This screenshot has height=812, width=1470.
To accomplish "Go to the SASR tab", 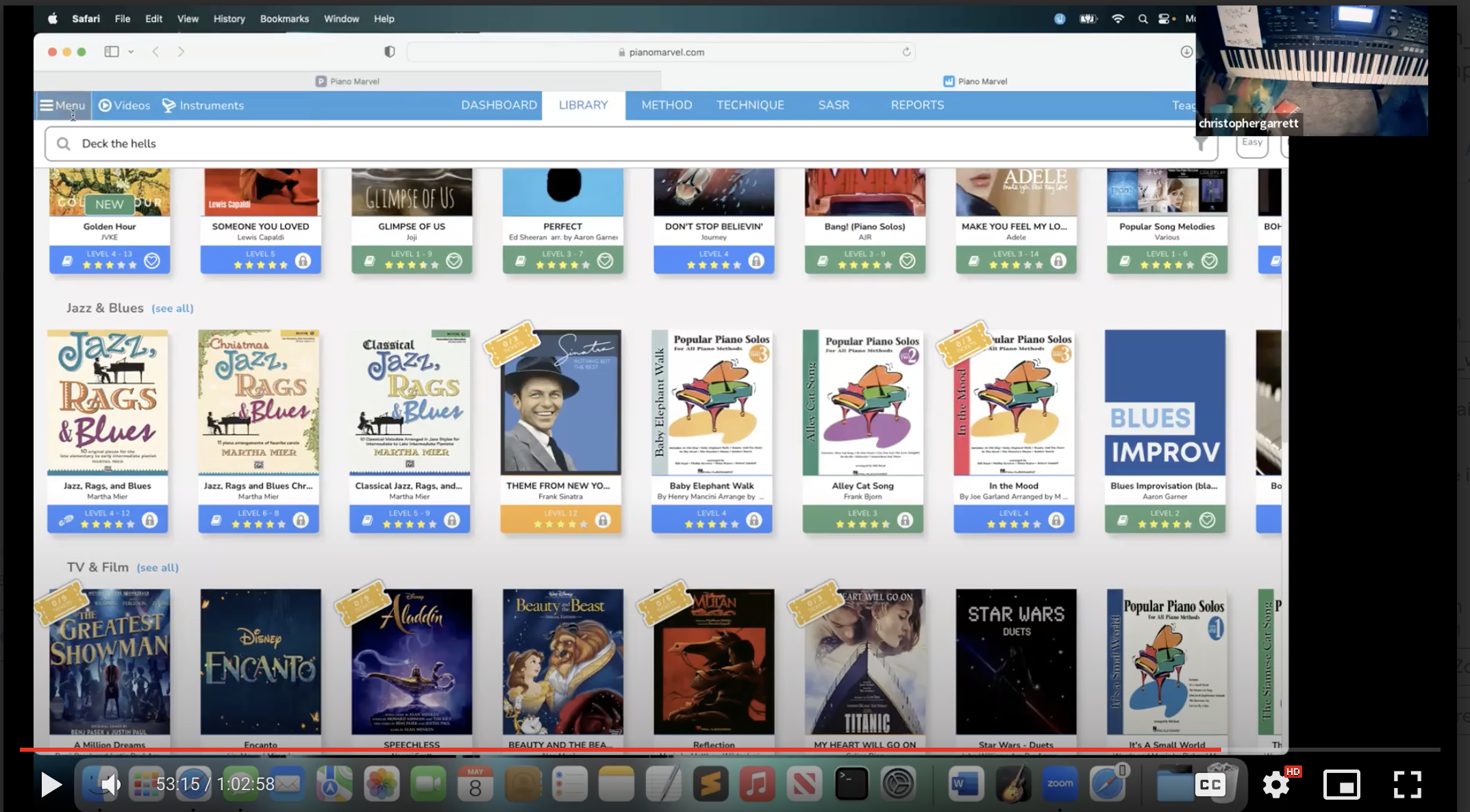I will click(x=834, y=105).
